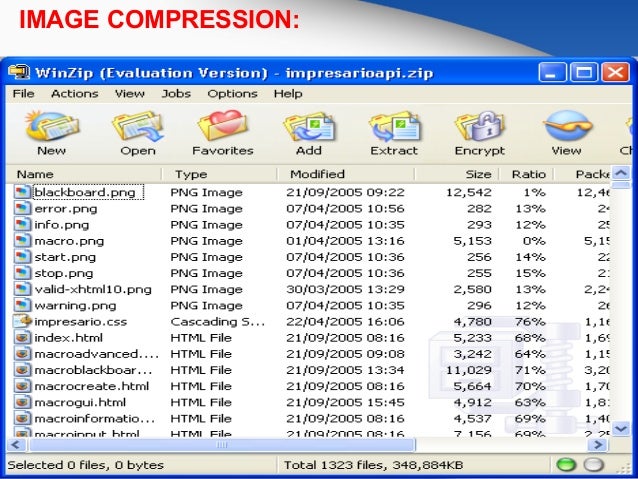638x479 pixels.
Task: Open the Help menu
Action: [x=288, y=94]
